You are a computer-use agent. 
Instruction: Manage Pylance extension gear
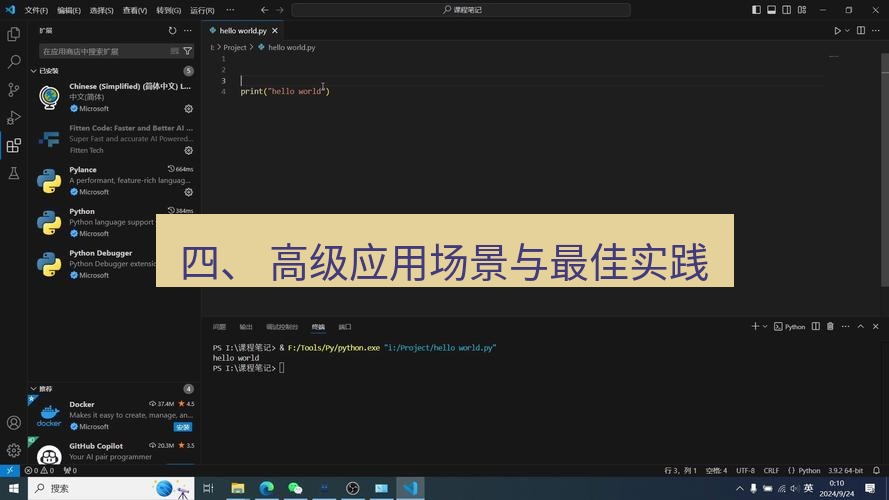[189, 192]
